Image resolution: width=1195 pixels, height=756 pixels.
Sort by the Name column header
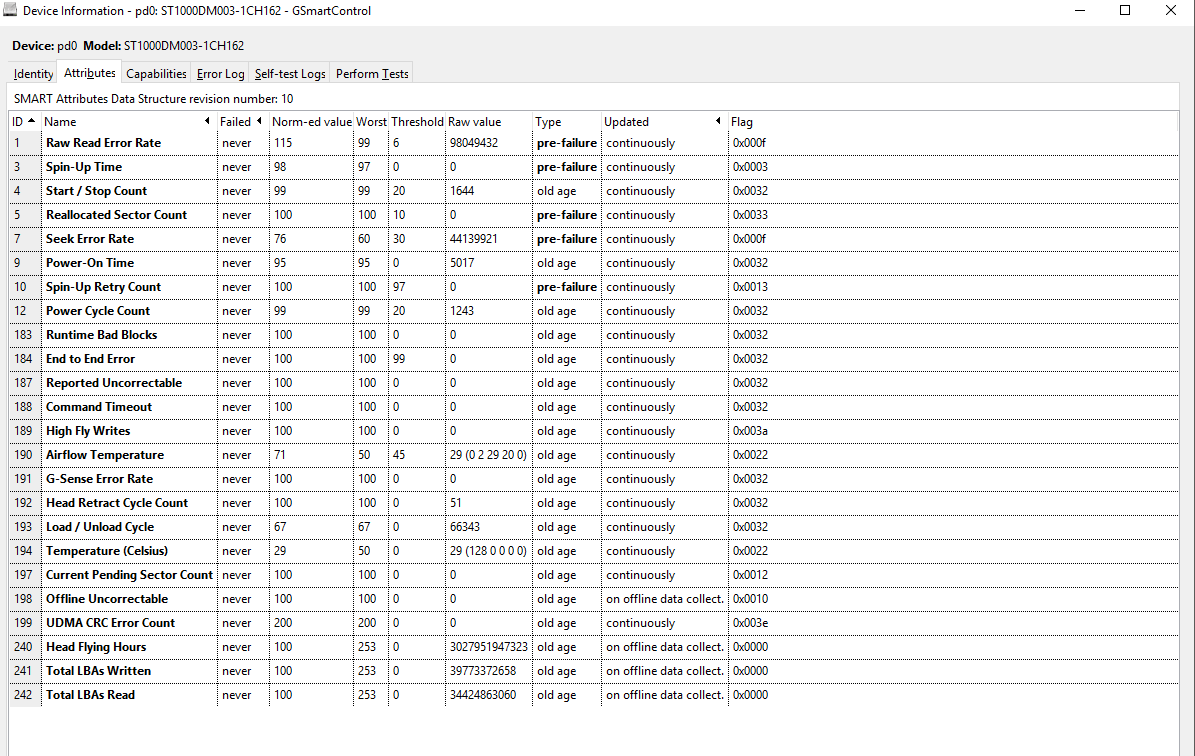[127, 122]
